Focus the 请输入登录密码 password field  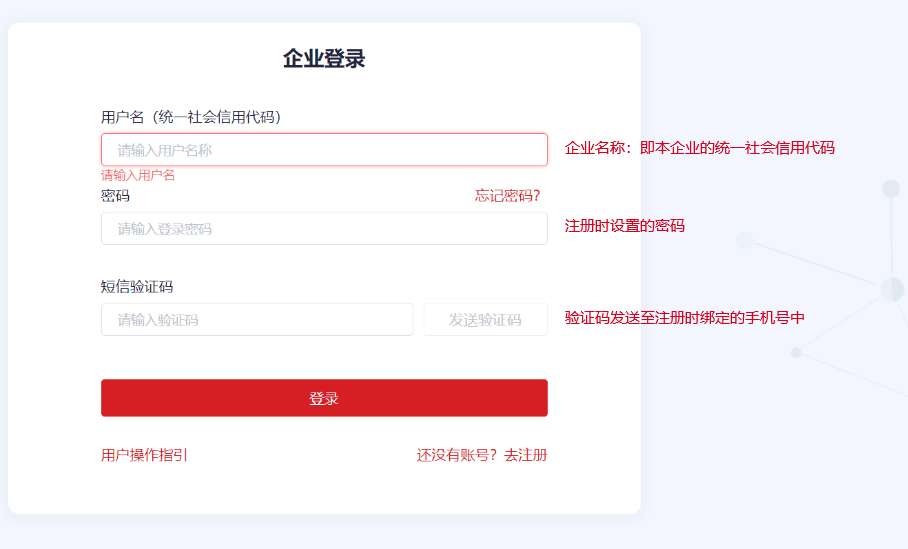[x=324, y=229]
